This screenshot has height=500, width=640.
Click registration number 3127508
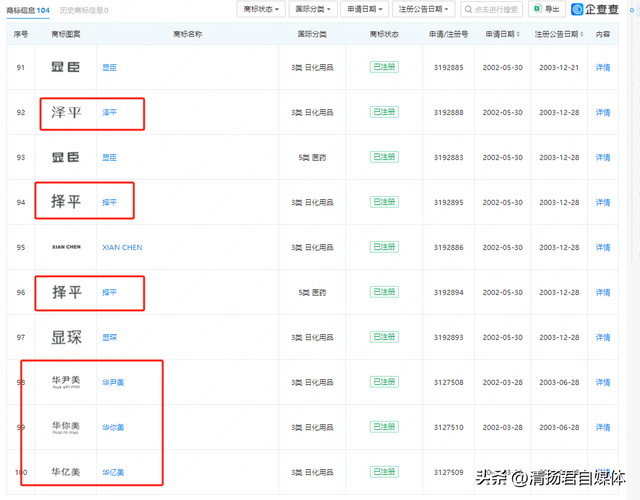(x=449, y=382)
